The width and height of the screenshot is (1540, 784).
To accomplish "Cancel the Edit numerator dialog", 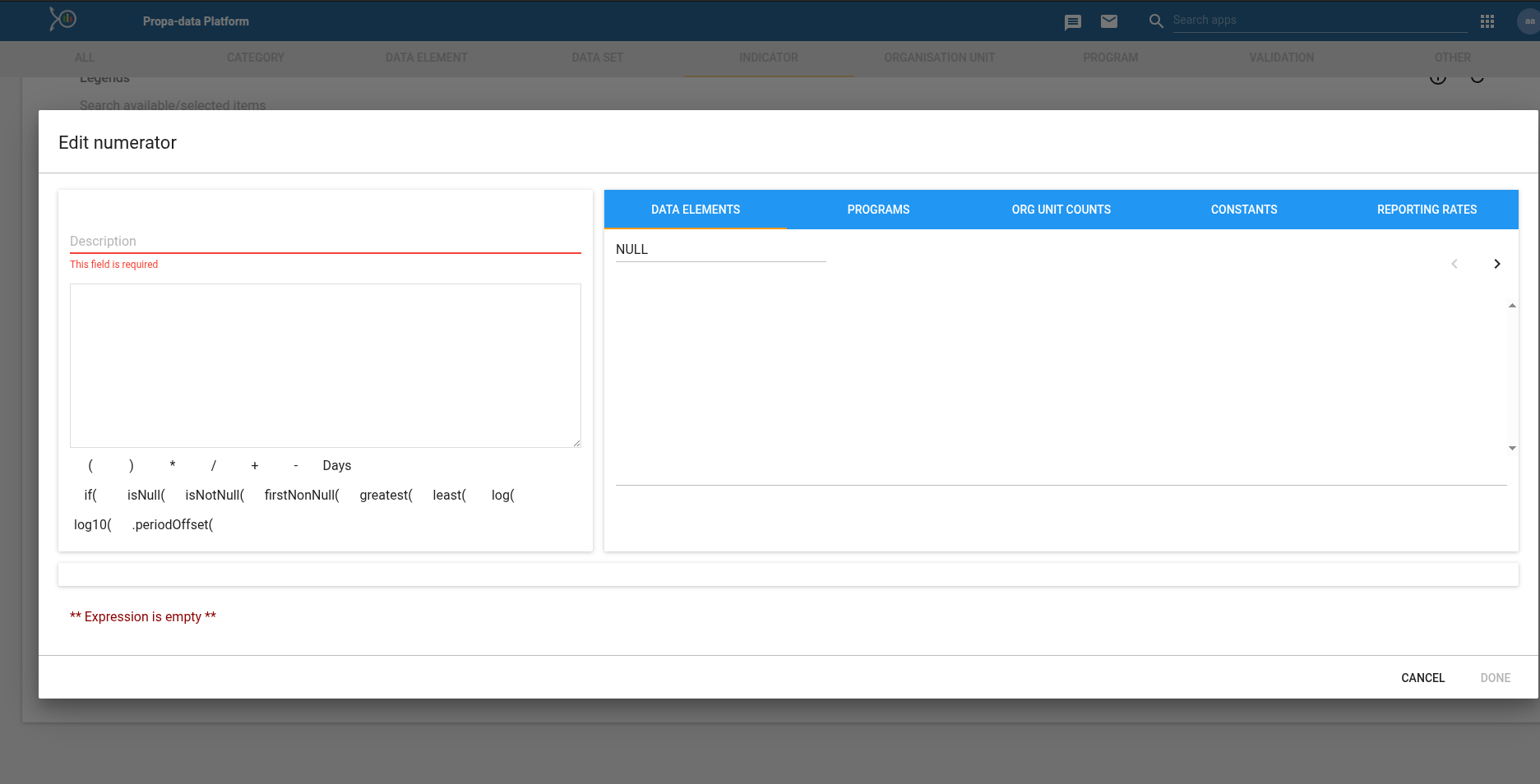I will (1422, 677).
